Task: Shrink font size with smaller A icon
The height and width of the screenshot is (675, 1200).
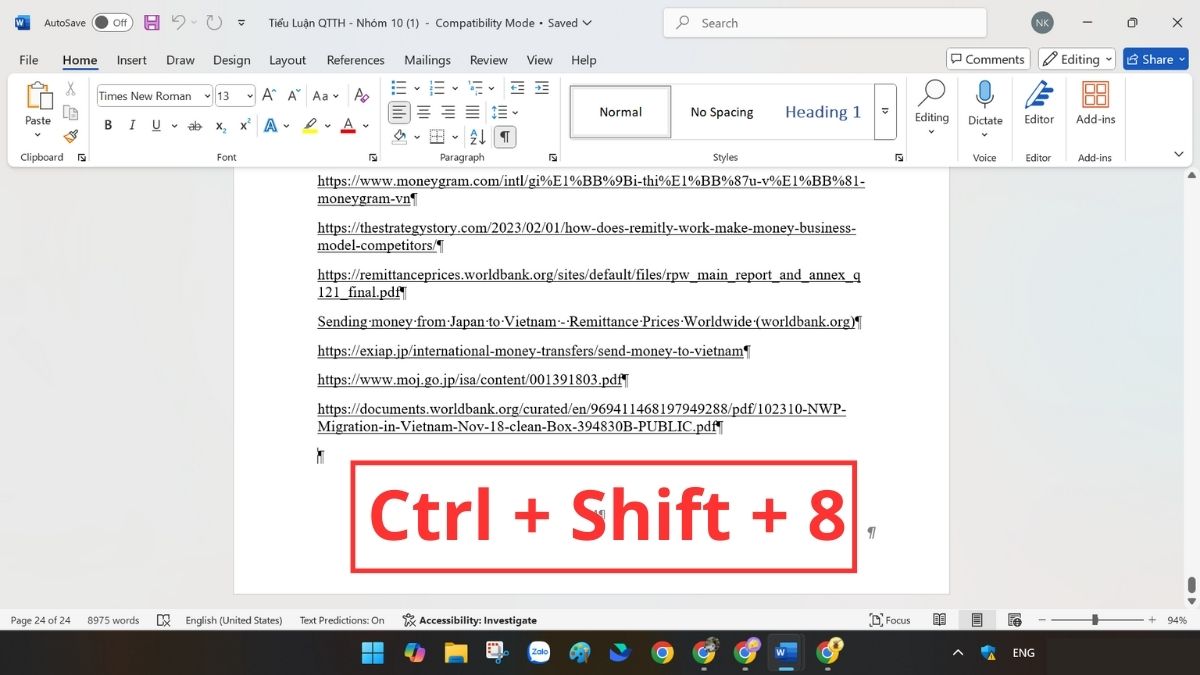Action: coord(294,96)
